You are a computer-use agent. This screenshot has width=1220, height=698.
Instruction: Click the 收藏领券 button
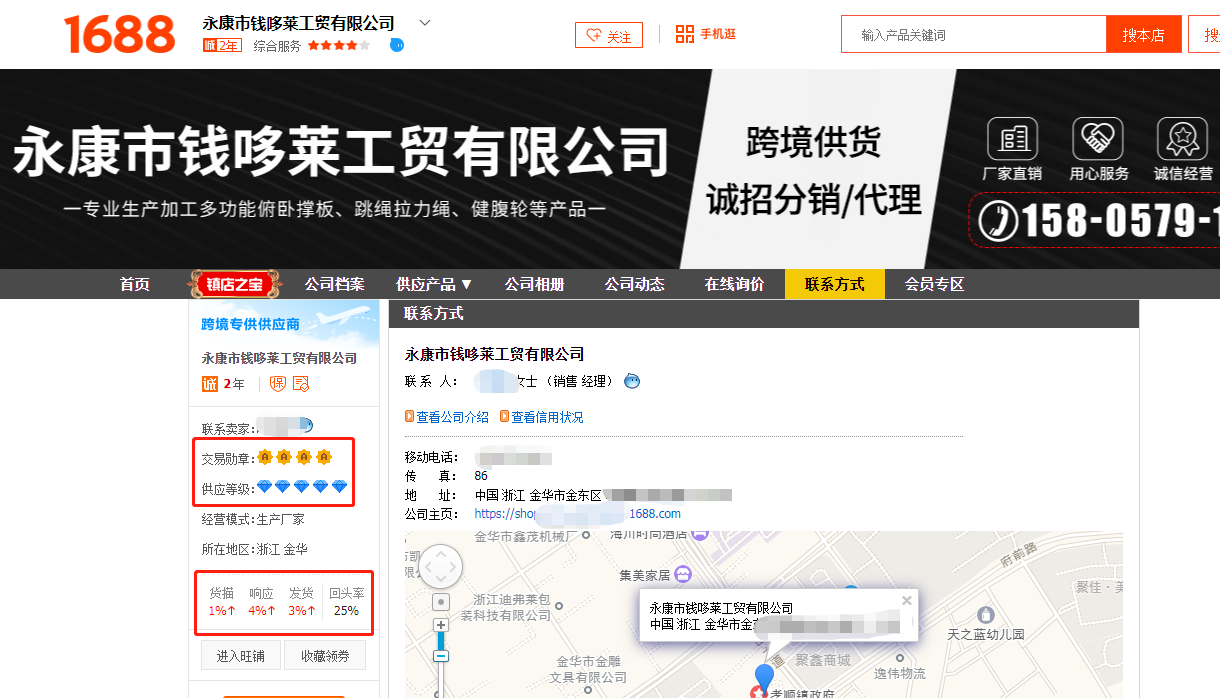tap(325, 656)
